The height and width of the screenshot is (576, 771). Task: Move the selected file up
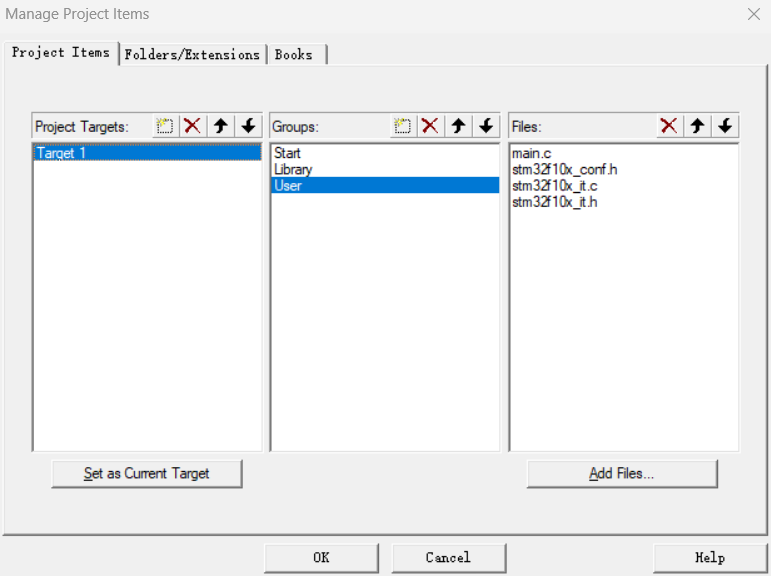click(x=697, y=126)
